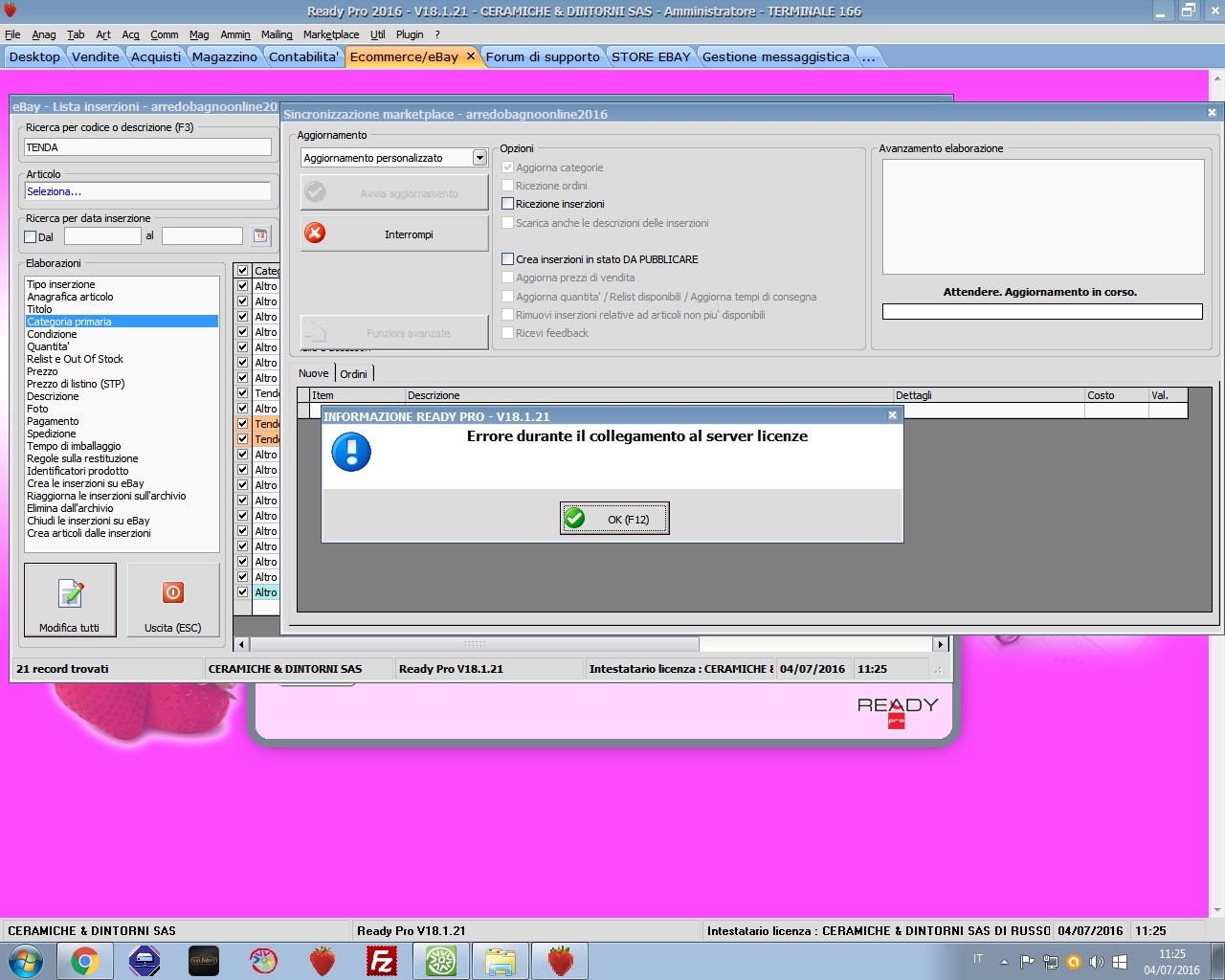Launch Google Chrome from the taskbar
The width and height of the screenshot is (1225, 980).
pyautogui.click(x=85, y=961)
